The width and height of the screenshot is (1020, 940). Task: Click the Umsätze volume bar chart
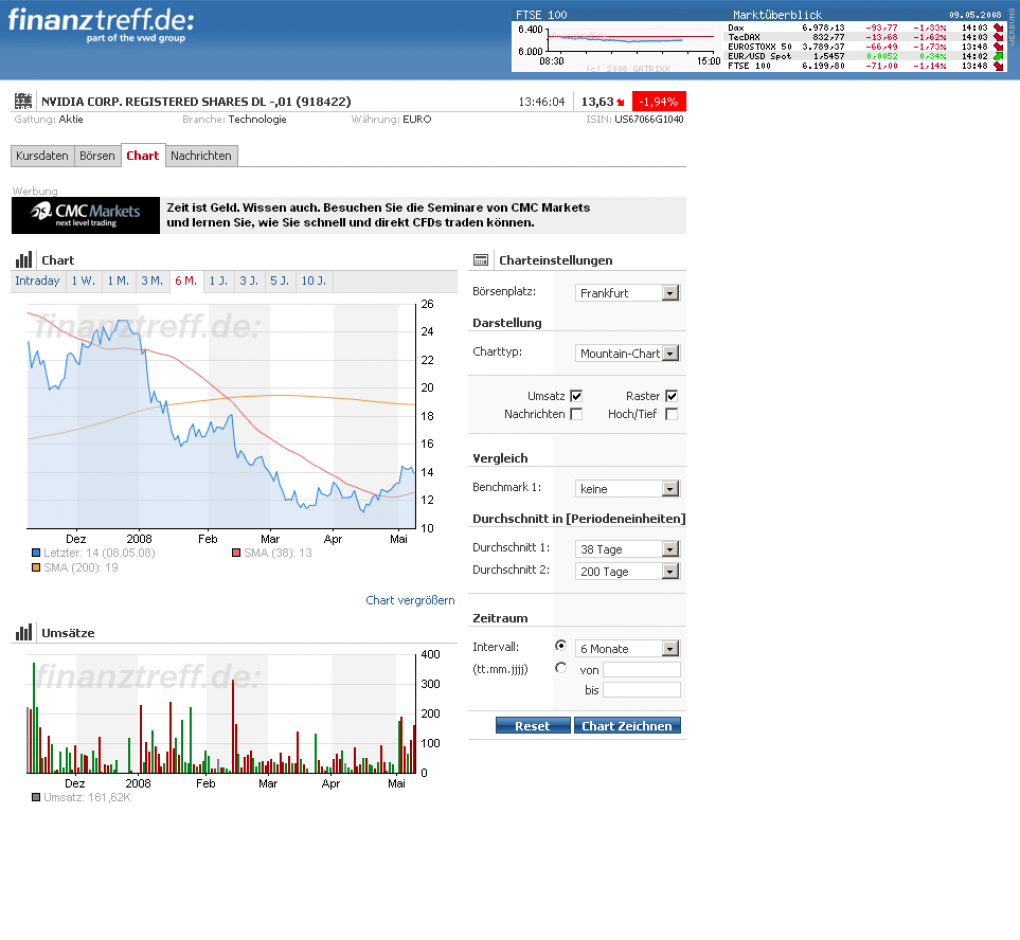(x=221, y=714)
